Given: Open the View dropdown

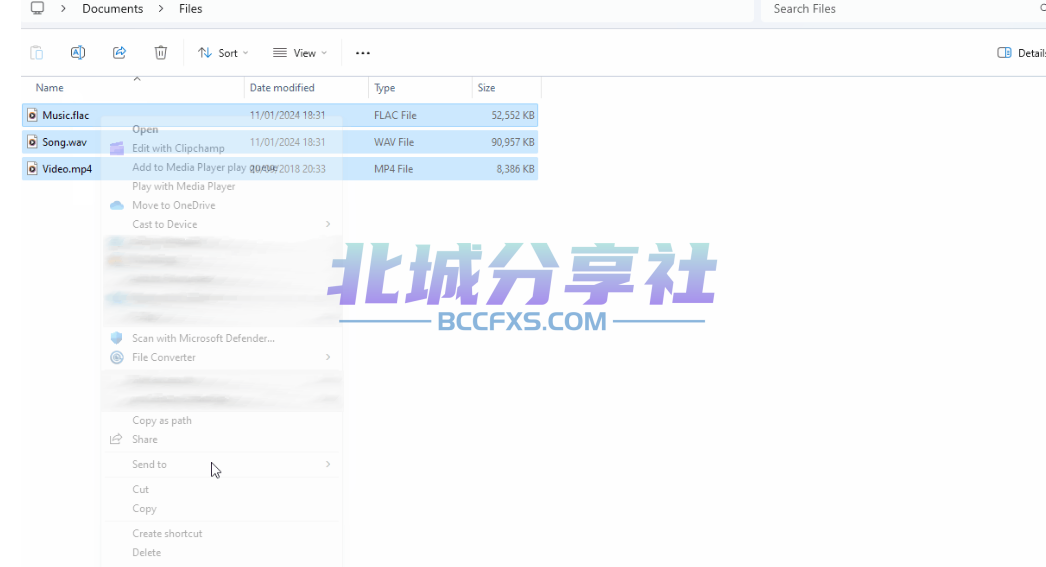Looking at the screenshot, I should [300, 53].
